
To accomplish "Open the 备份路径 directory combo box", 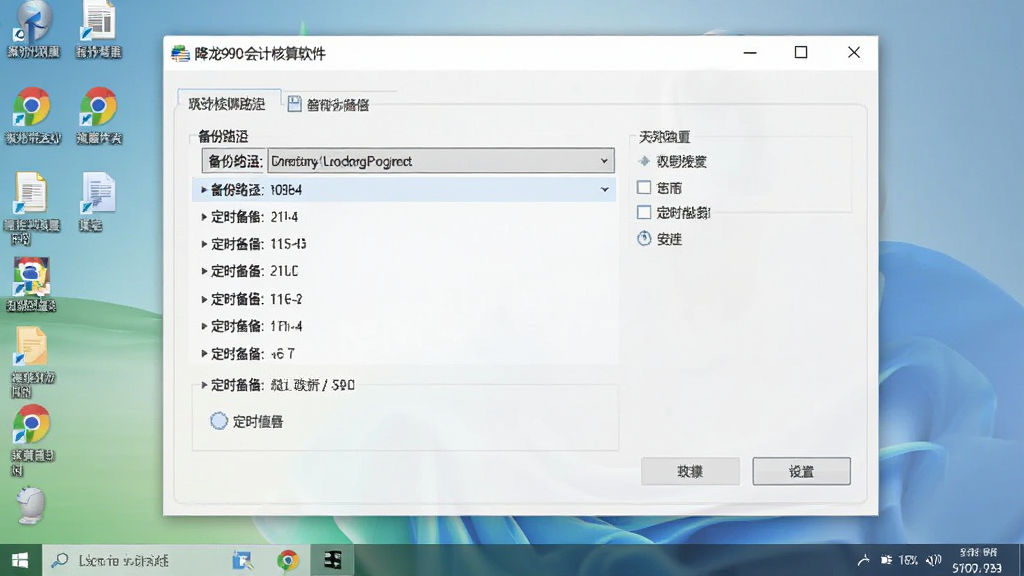I will [x=441, y=161].
